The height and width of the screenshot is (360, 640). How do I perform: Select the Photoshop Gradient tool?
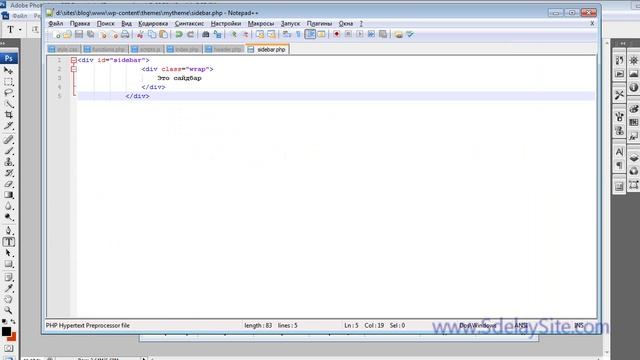8,195
